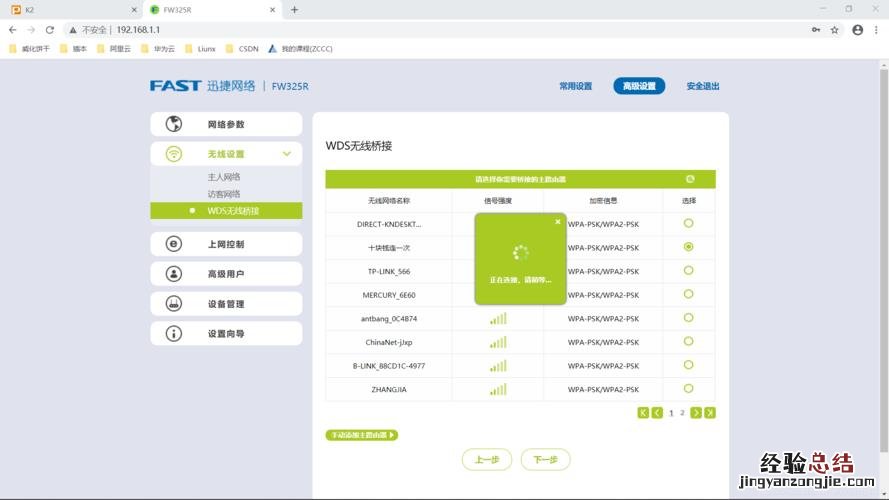Screen dimensions: 889x500
Task: Switch to the 常用设置 tab
Action: click(575, 86)
